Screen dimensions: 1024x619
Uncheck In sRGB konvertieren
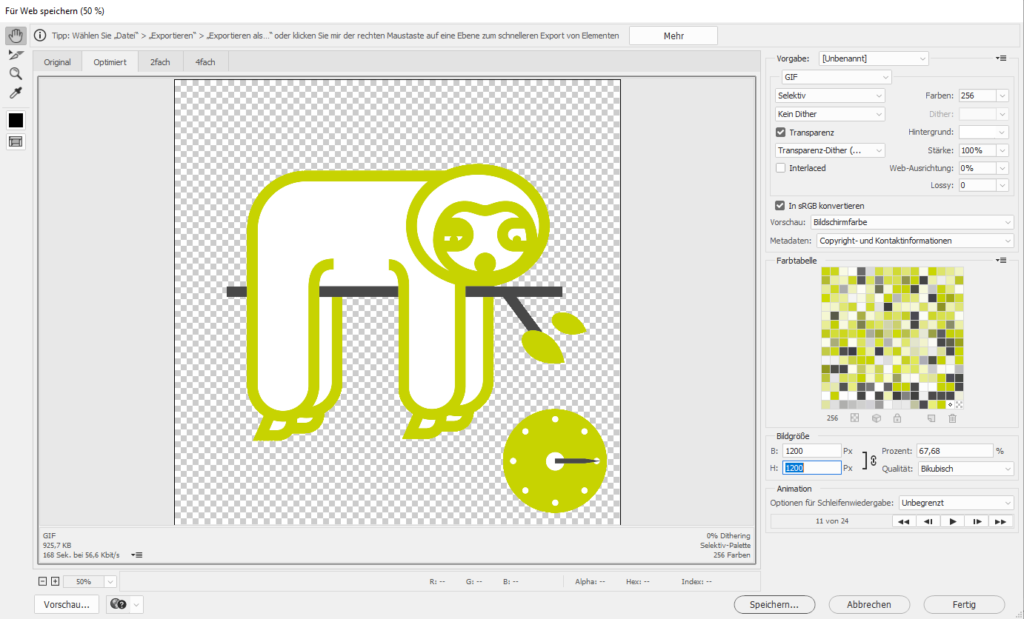(781, 205)
